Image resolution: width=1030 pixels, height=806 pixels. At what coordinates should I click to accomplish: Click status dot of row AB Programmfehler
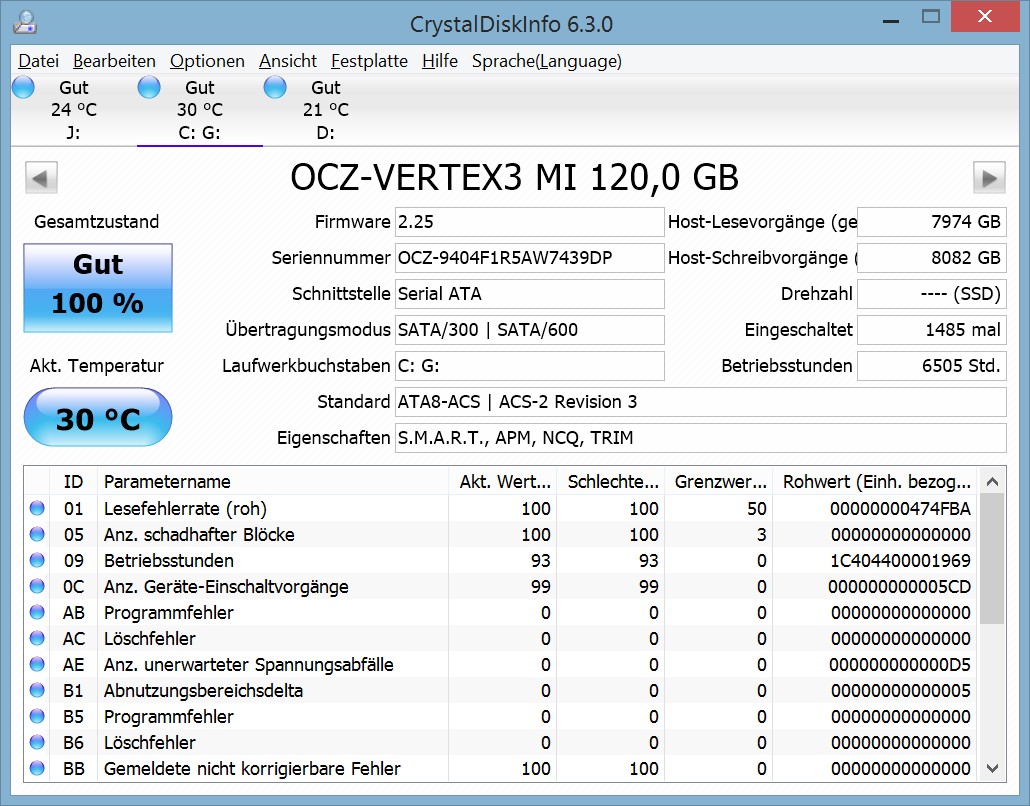point(37,612)
